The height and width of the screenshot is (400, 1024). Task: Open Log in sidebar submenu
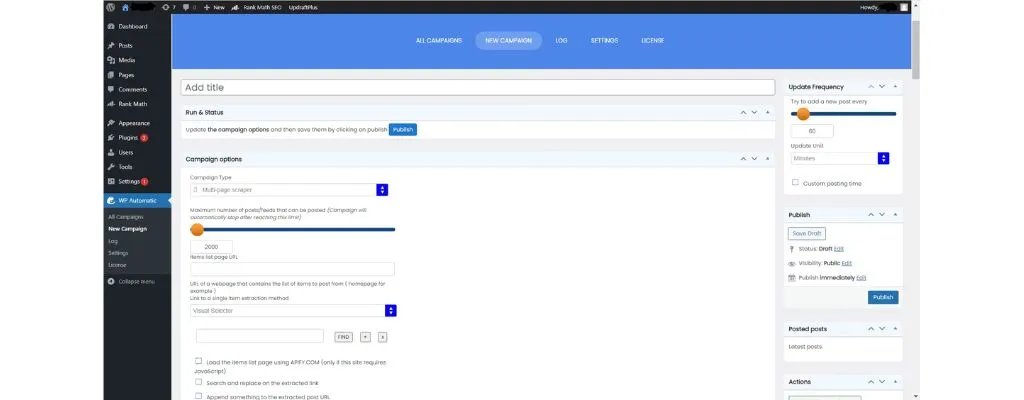click(112, 241)
